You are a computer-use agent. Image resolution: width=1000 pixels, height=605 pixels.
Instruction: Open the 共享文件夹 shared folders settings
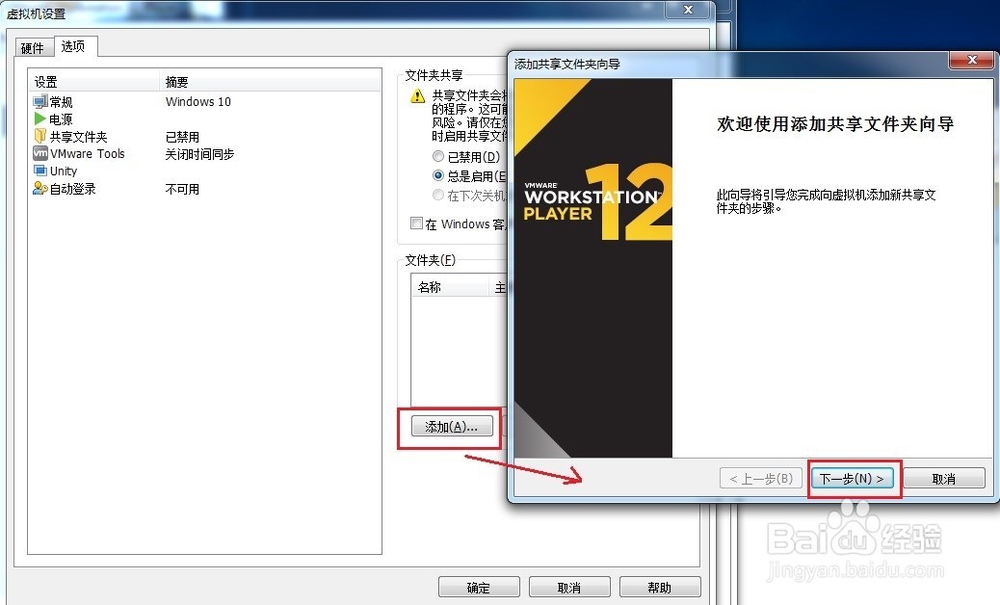point(42,136)
